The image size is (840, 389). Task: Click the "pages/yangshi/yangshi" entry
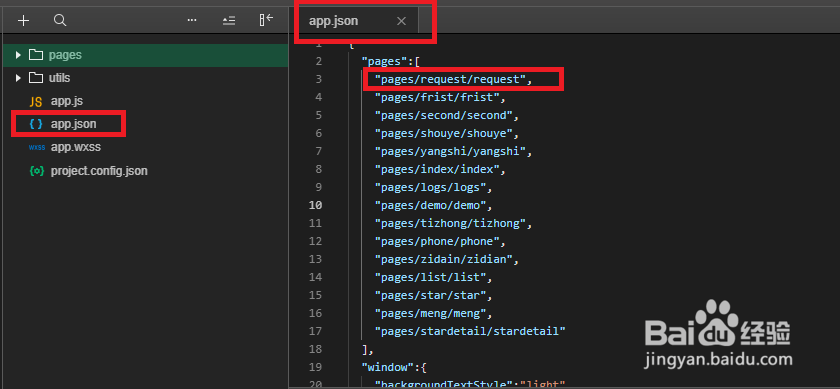click(x=454, y=152)
